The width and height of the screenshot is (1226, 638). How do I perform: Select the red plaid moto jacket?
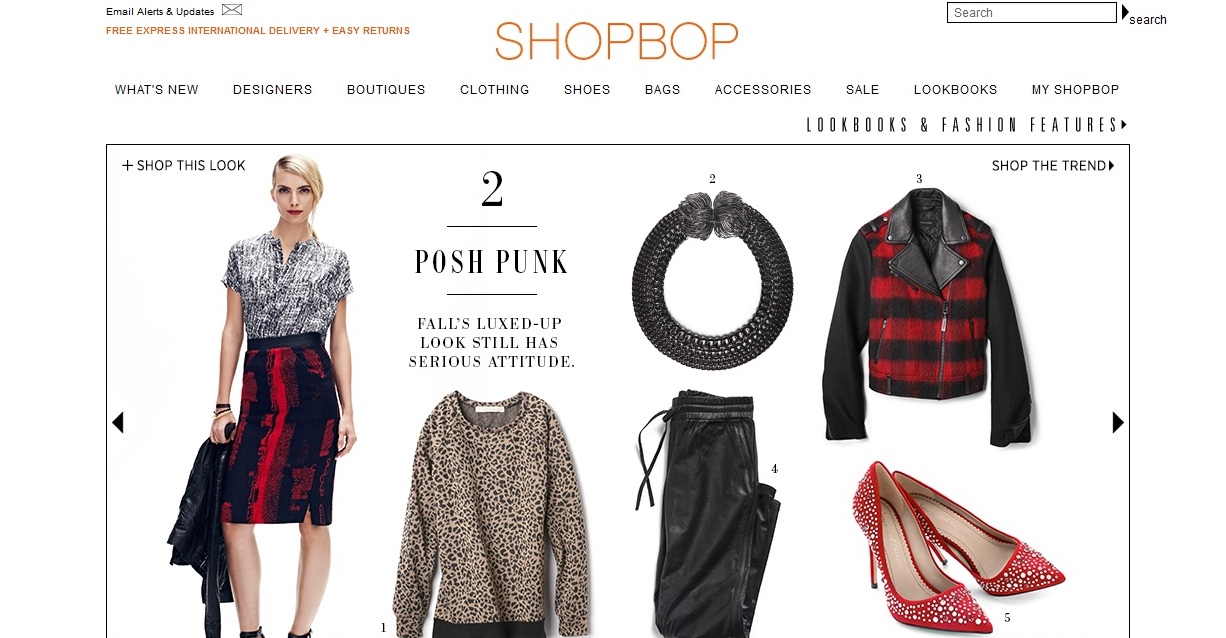coord(930,316)
